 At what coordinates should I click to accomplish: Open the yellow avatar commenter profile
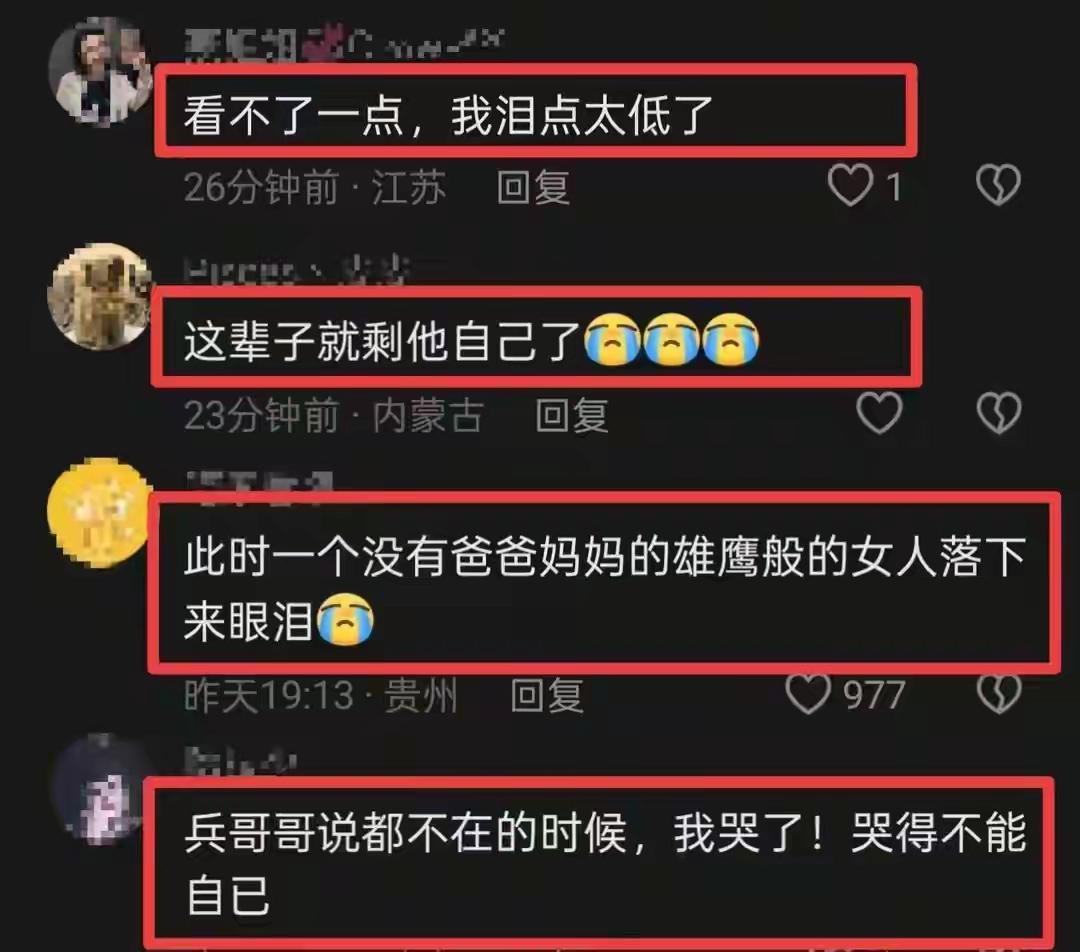pyautogui.click(x=101, y=513)
